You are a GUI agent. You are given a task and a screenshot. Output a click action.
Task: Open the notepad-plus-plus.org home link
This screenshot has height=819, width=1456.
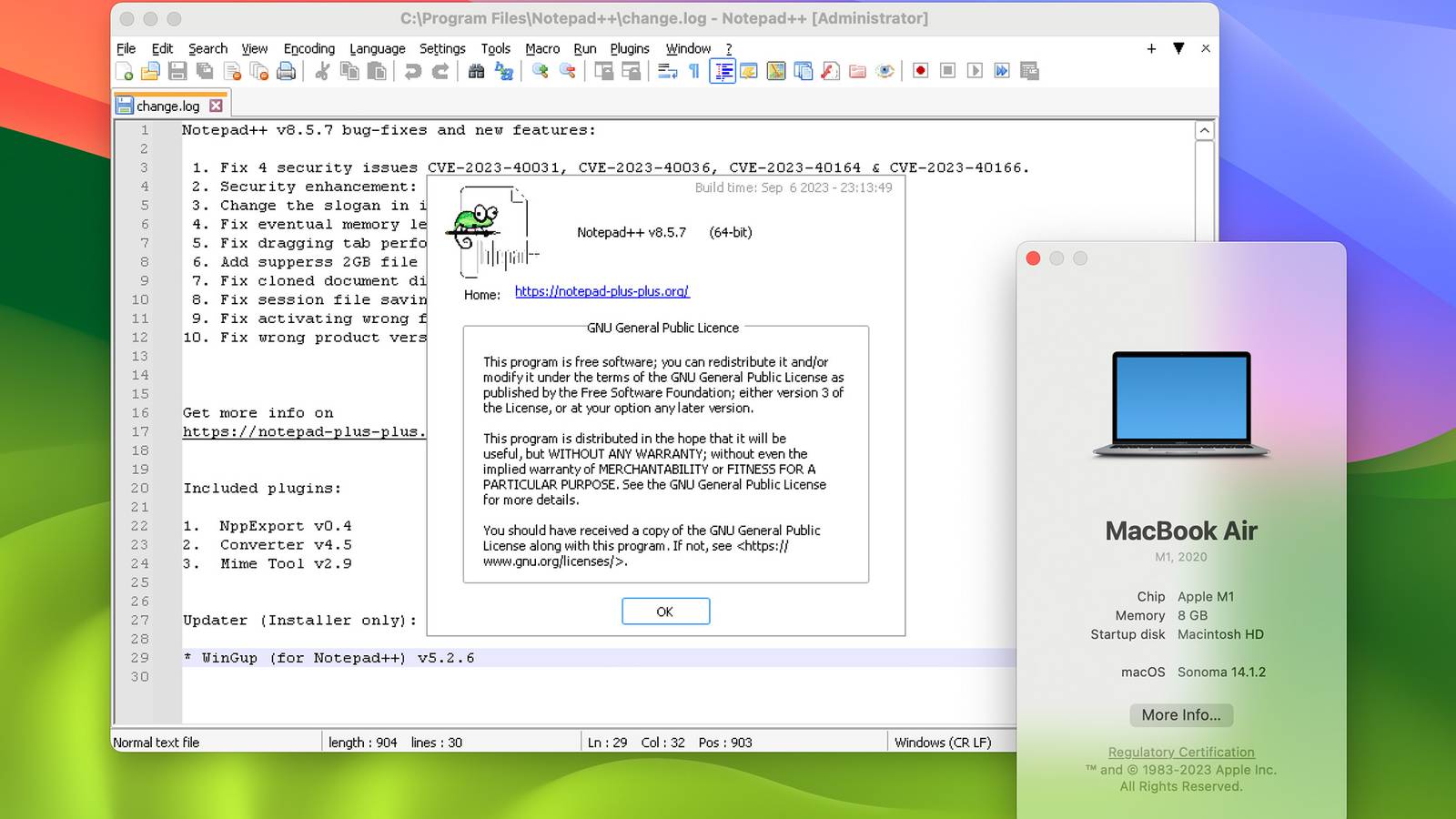pyautogui.click(x=602, y=291)
